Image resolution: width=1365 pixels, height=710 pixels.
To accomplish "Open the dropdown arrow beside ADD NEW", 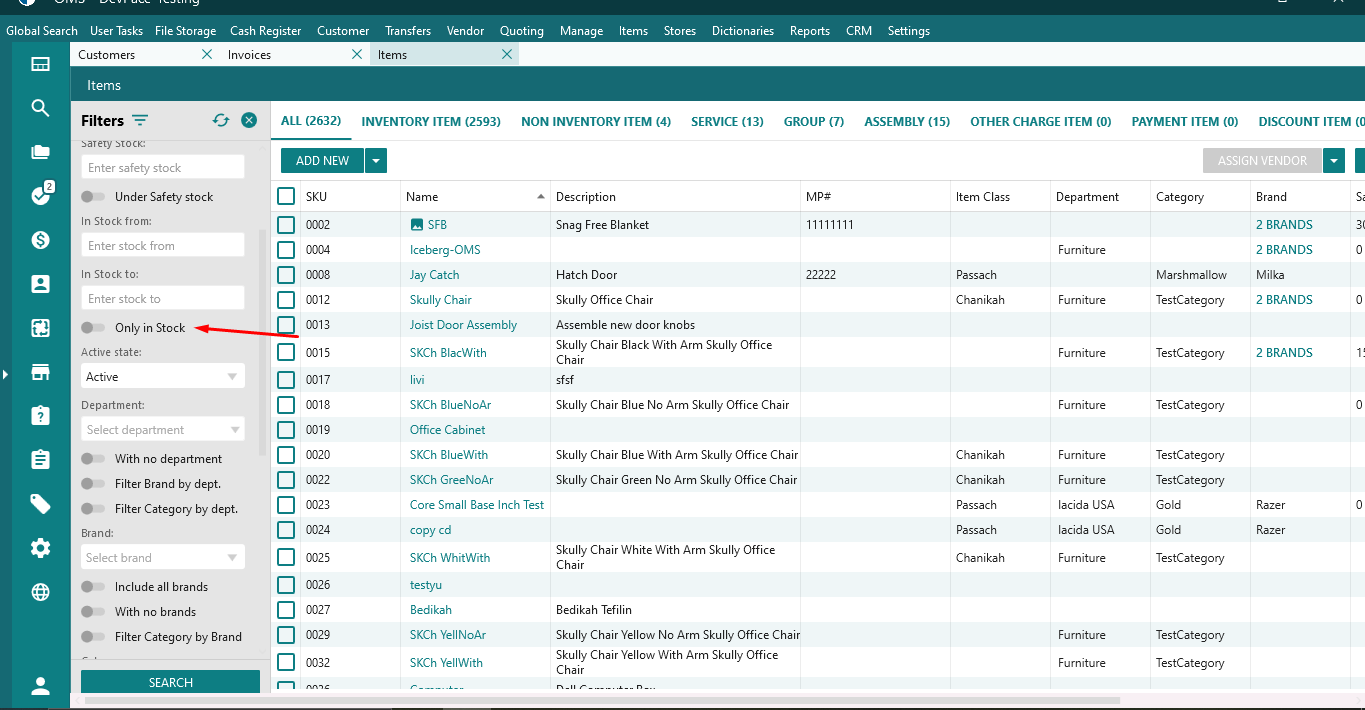I will tap(376, 161).
